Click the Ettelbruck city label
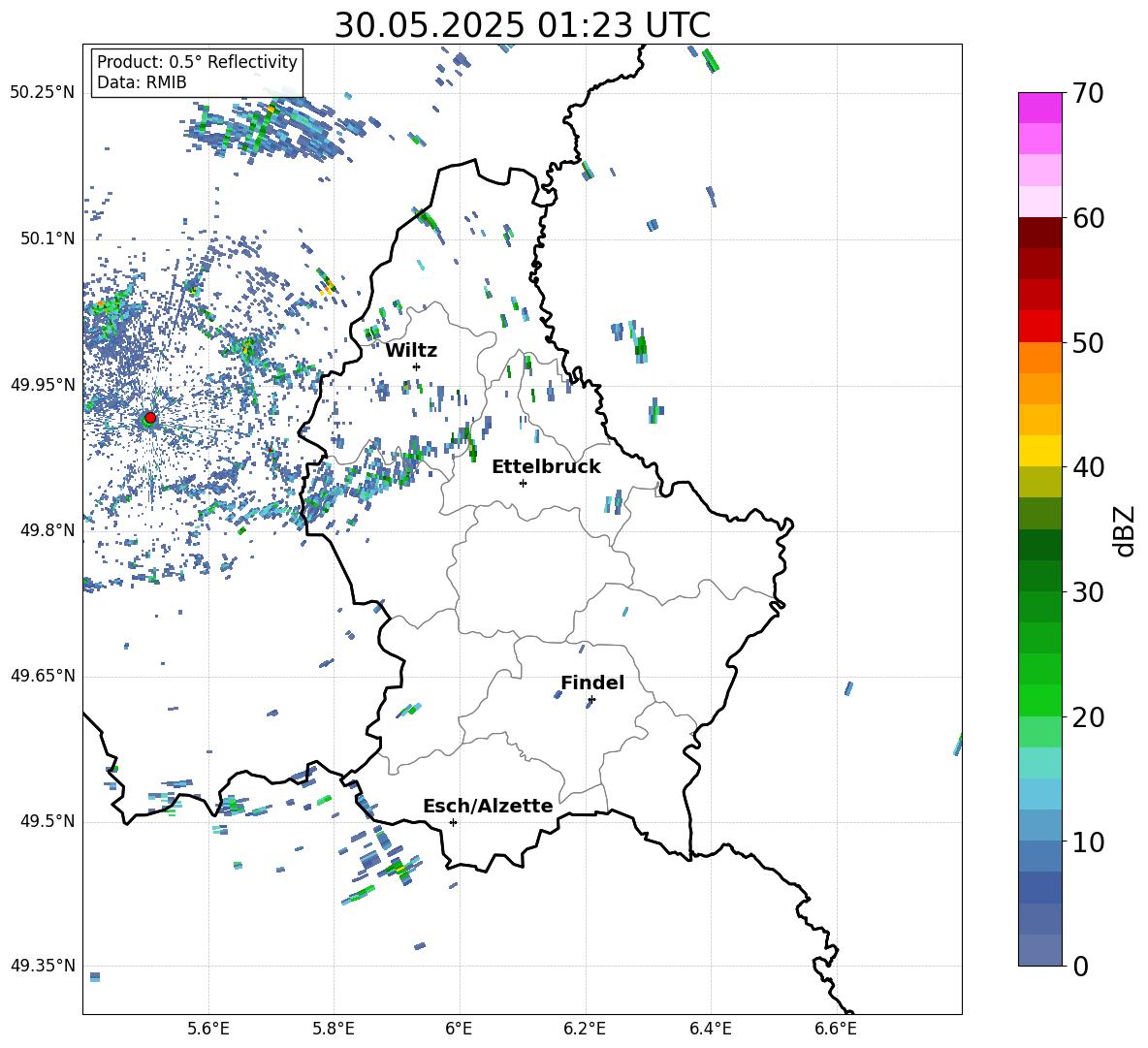Image resolution: width=1148 pixels, height=1048 pixels. pyautogui.click(x=546, y=467)
